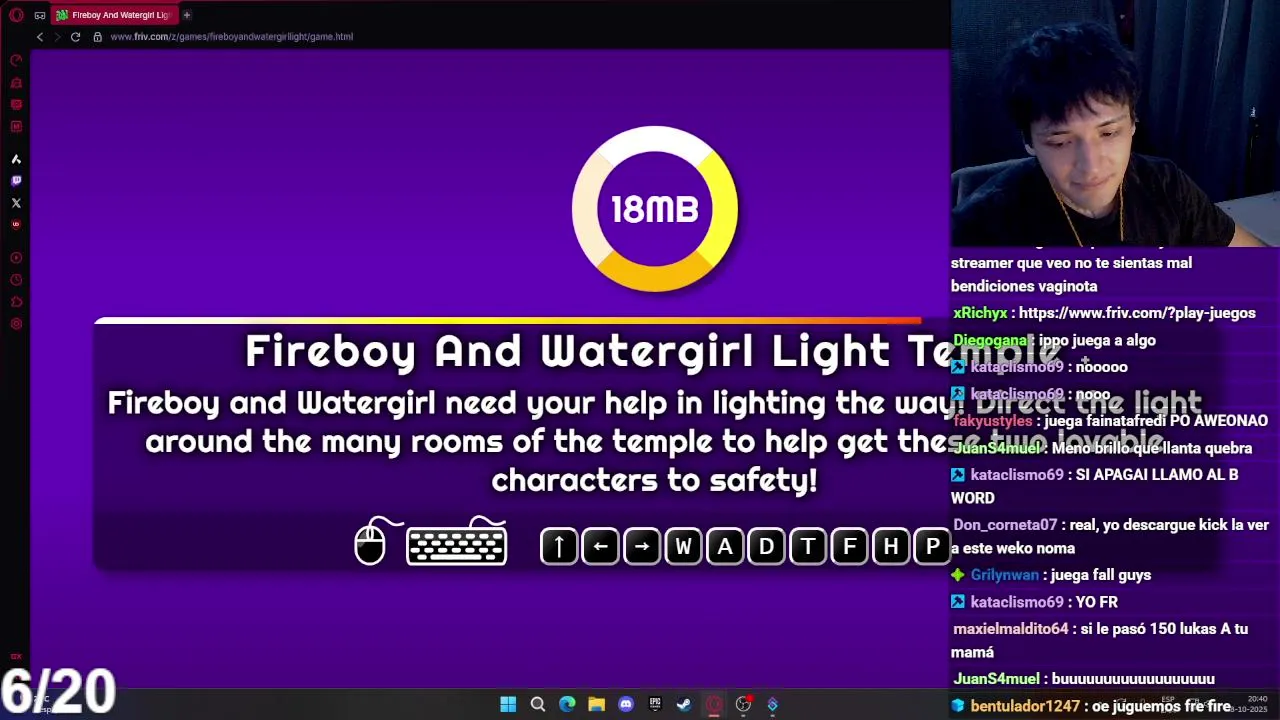The image size is (1280, 720).
Task: Click the right arrow key icon
Action: 642,546
